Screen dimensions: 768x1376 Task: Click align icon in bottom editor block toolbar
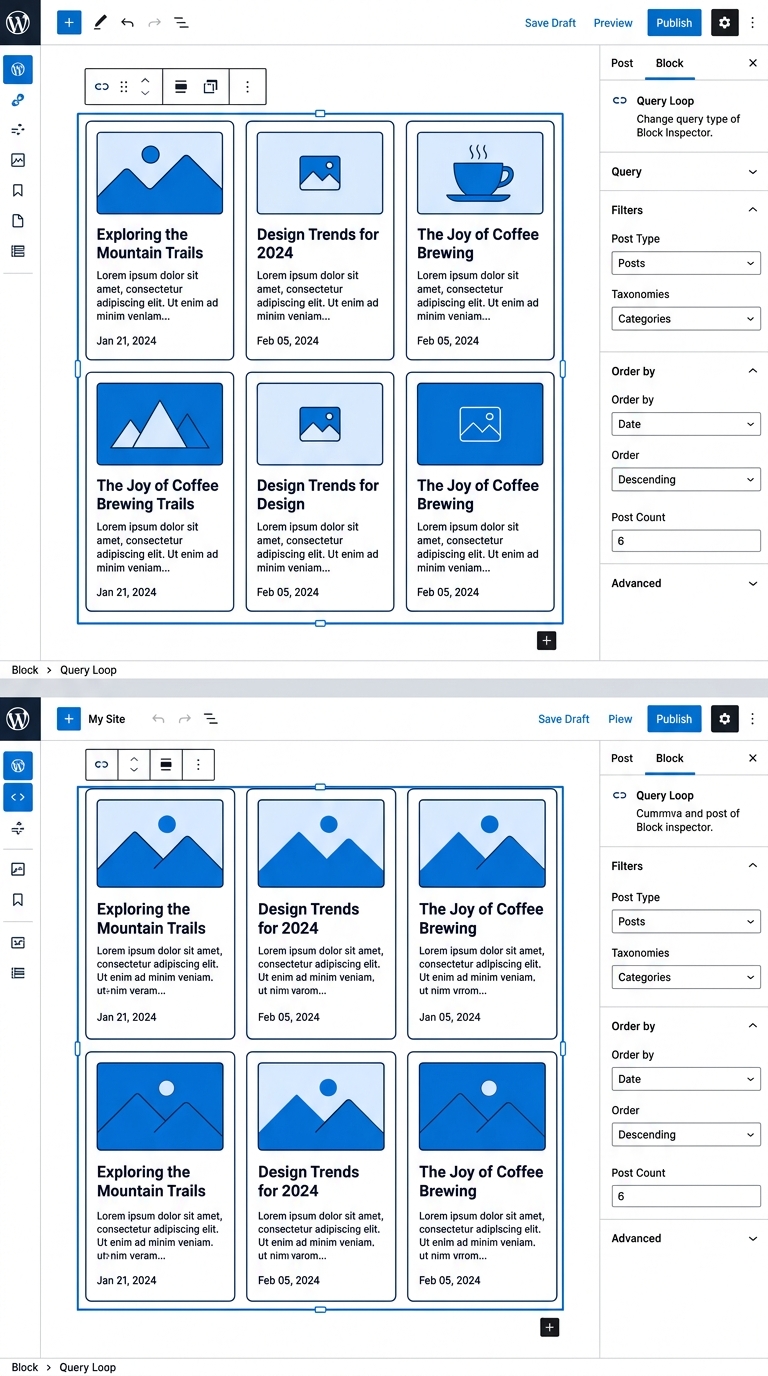pyautogui.click(x=166, y=765)
